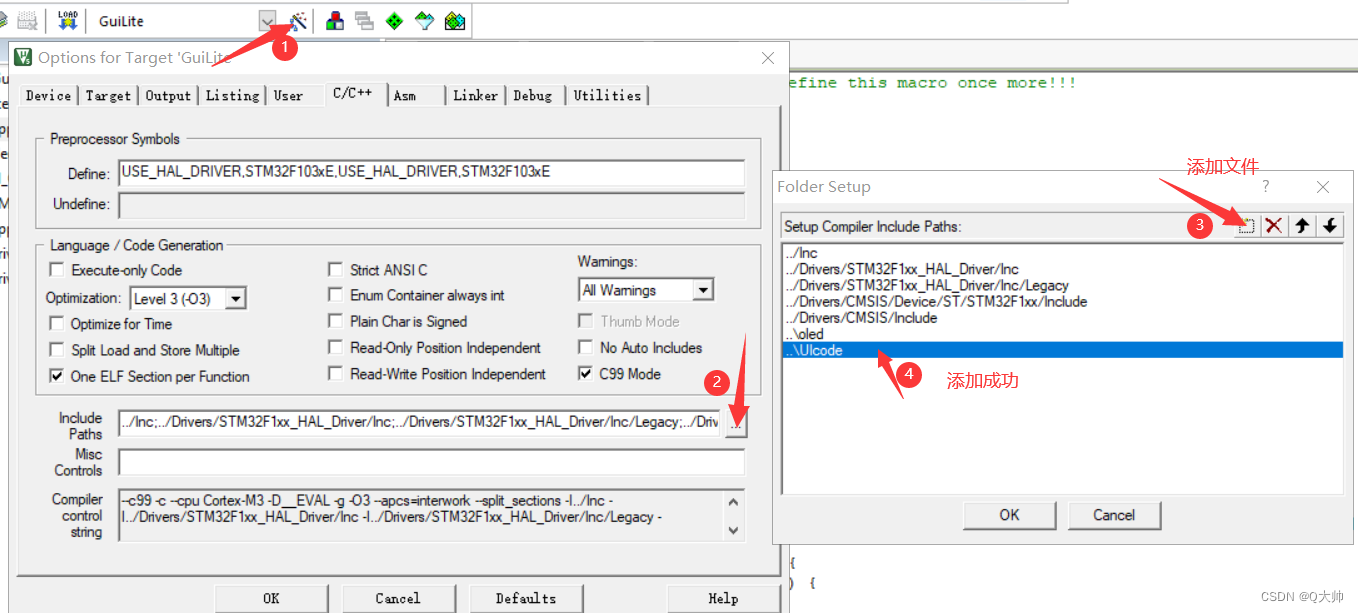Viewport: 1358px width, 613px height.
Task: Switch to the Linker tab
Action: click(475, 95)
